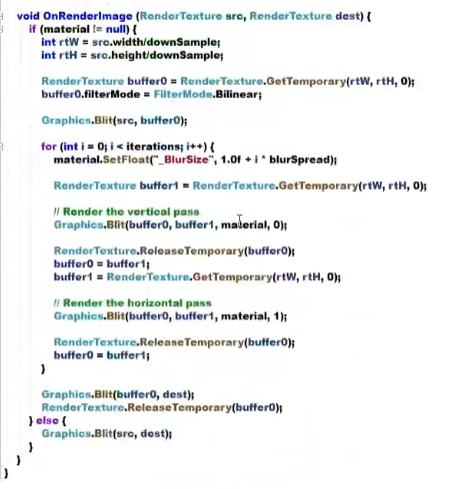
Task: Collapse the for loop fold marker
Action: click(x=1, y=146)
